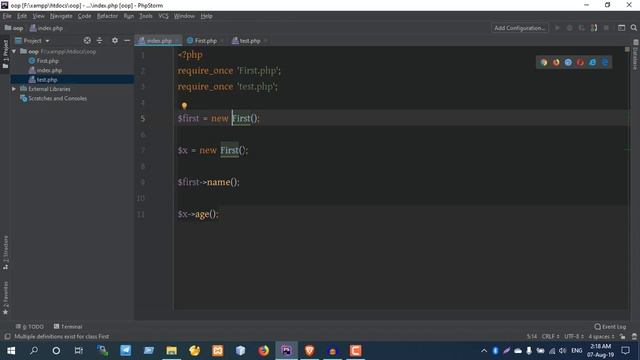
Task: Close the index.php editor tab
Action: (x=177, y=40)
